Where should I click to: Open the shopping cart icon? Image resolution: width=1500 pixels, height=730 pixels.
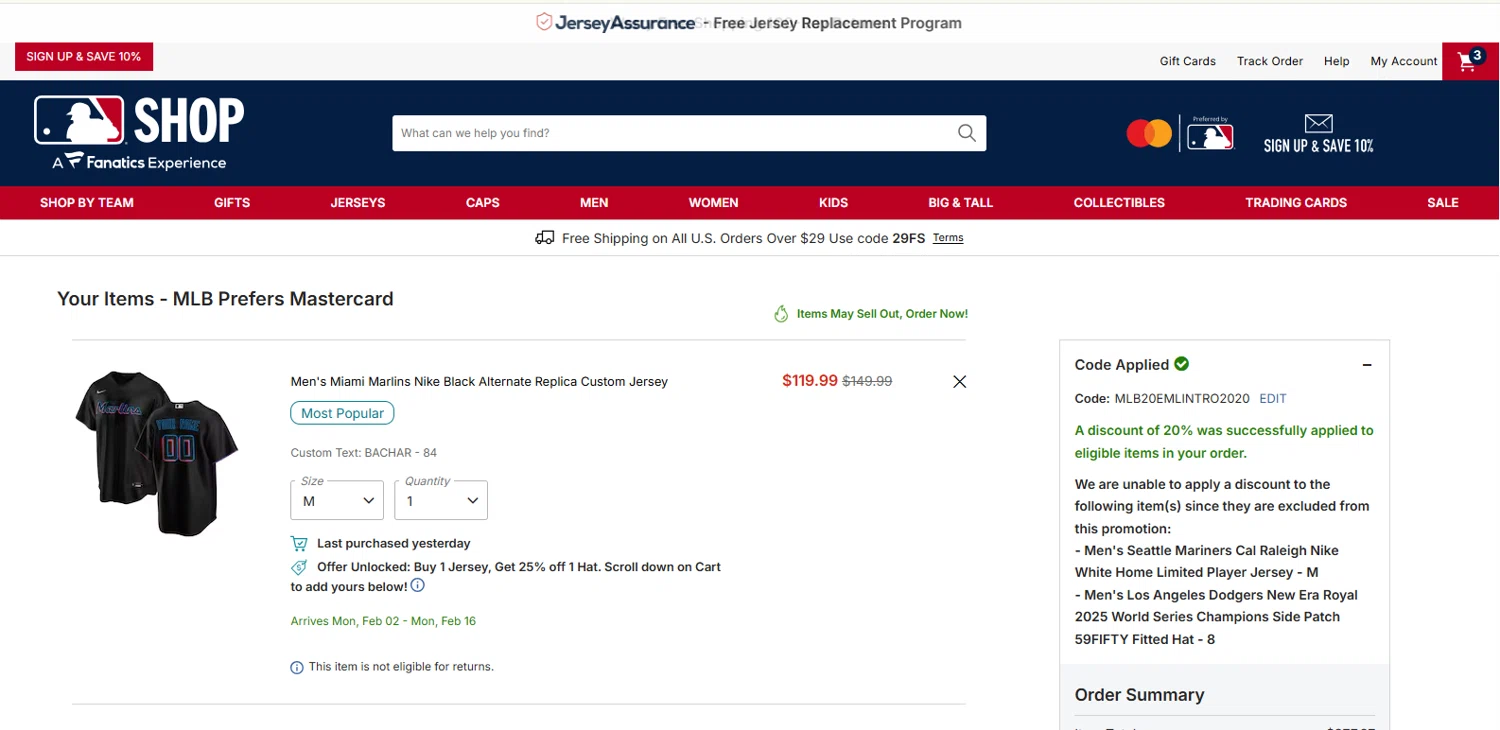click(1470, 61)
